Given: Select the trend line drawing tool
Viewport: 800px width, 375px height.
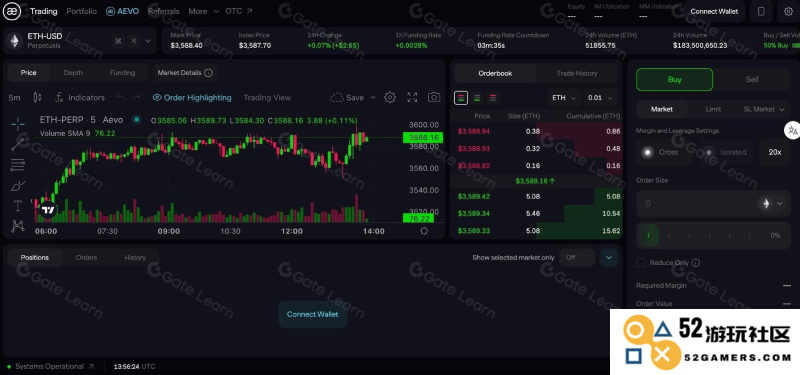Looking at the screenshot, I should pos(18,144).
